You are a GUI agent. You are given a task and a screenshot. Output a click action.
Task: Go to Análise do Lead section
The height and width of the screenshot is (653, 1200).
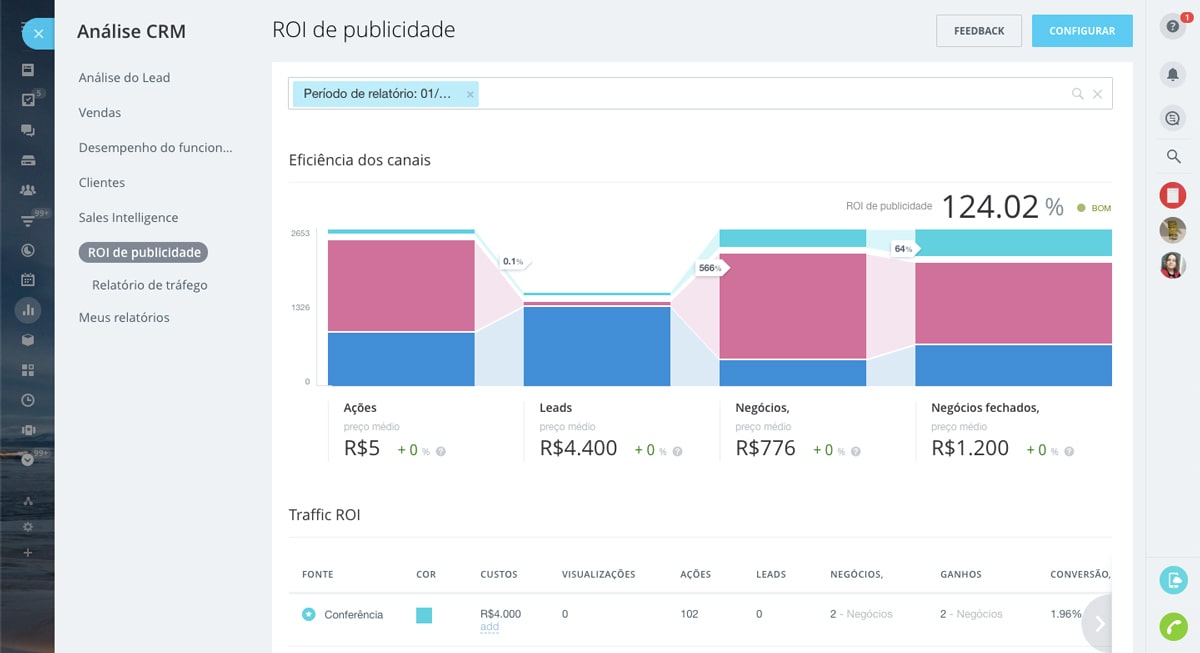point(124,78)
